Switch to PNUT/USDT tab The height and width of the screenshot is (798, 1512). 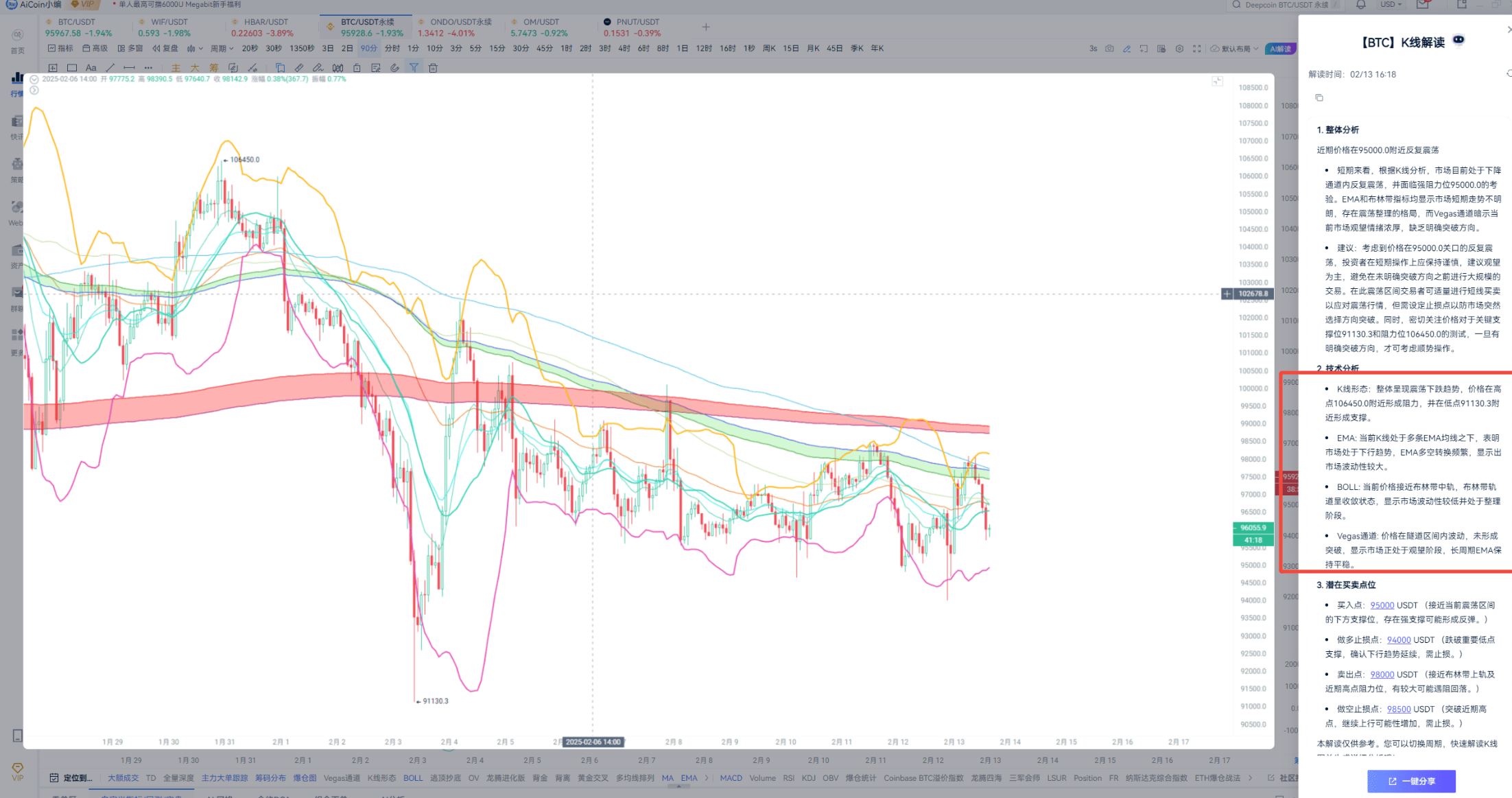[x=633, y=27]
